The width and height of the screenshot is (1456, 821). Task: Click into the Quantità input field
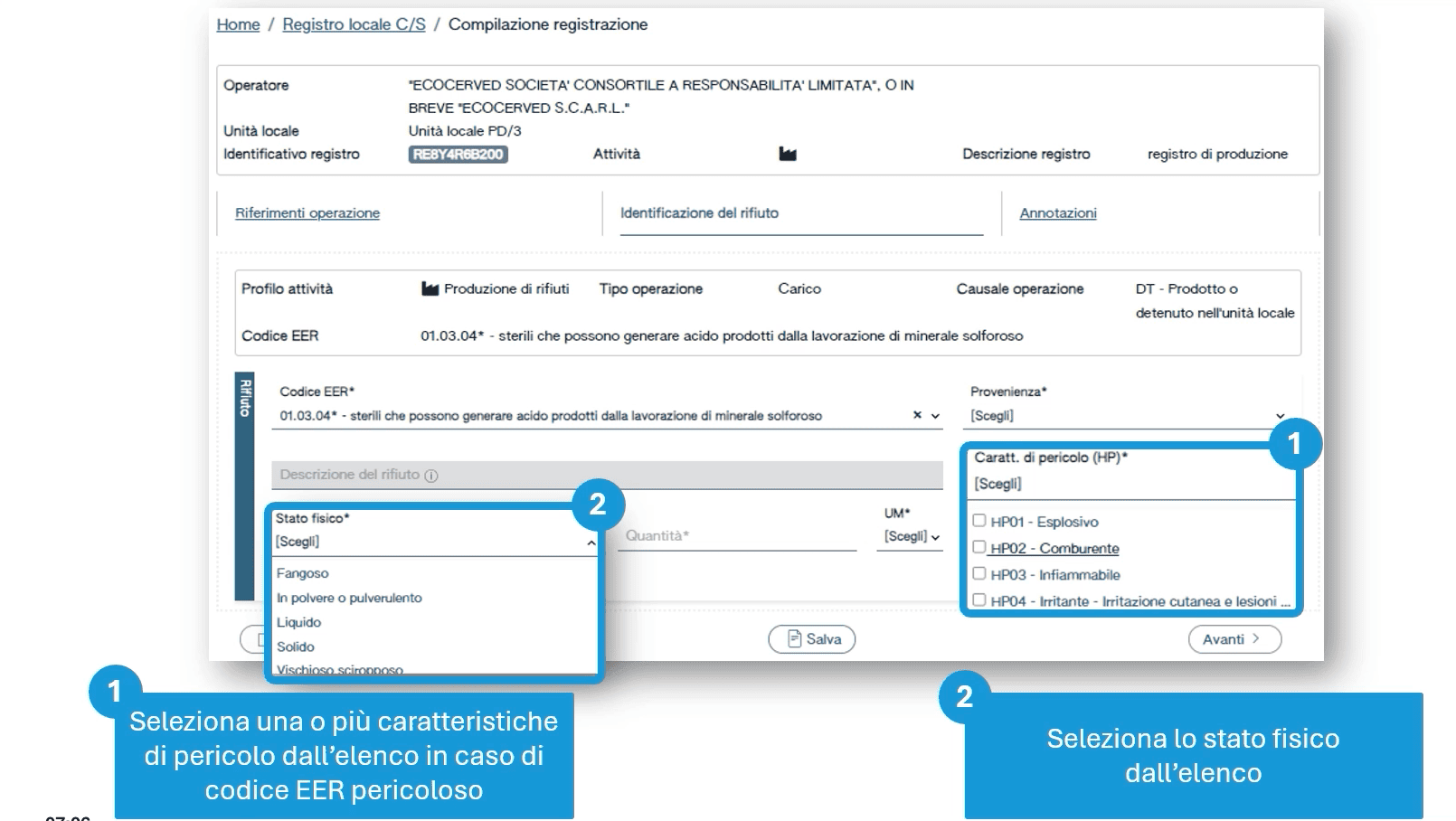(x=739, y=536)
